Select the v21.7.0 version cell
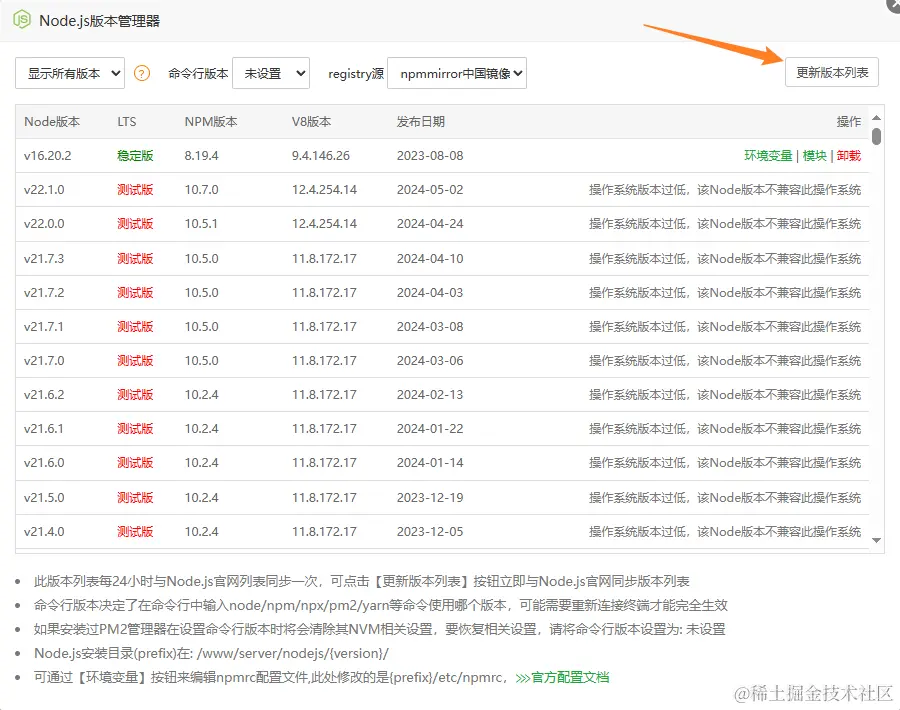The image size is (900, 710). [x=44, y=360]
